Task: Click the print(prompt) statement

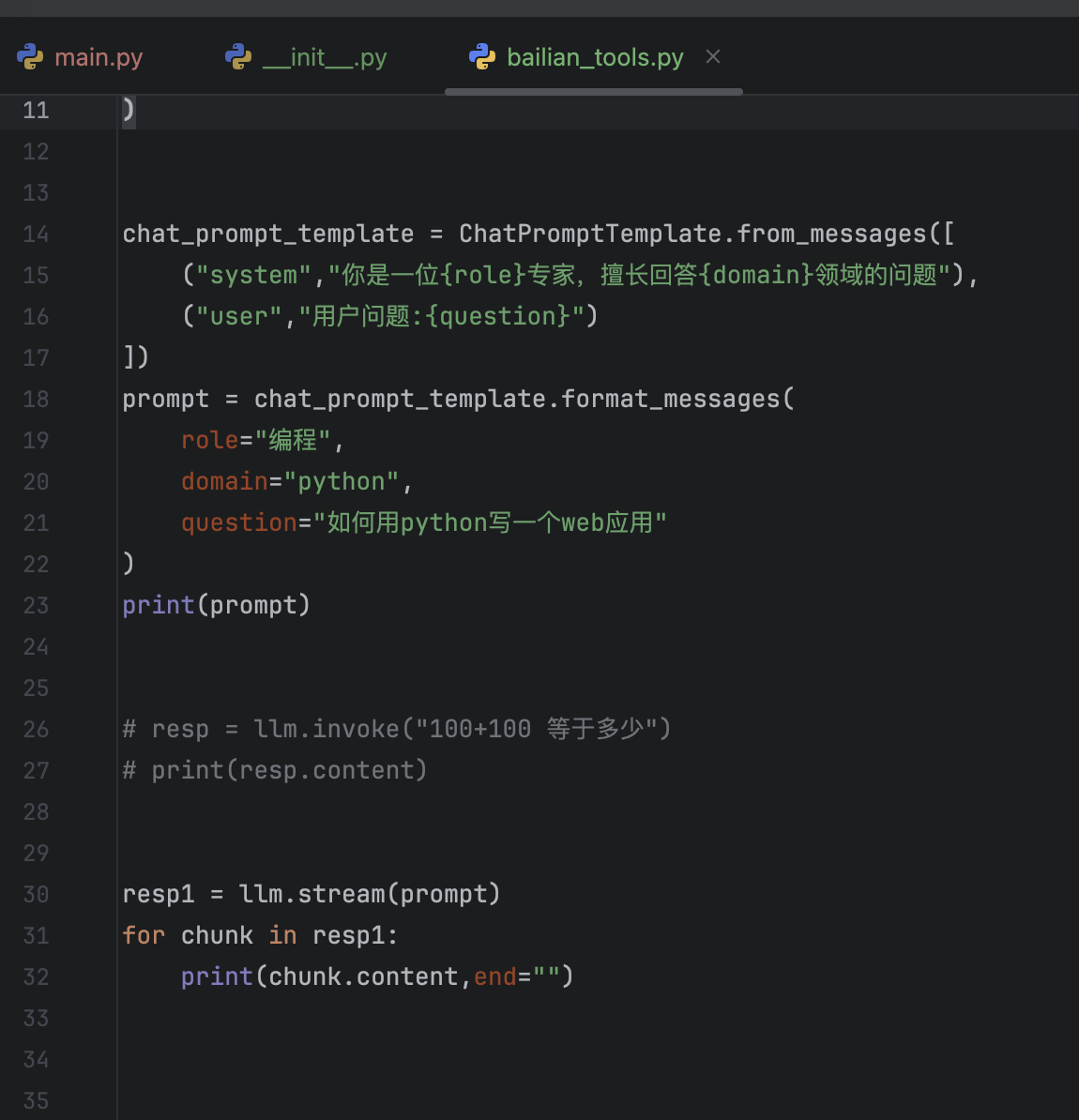Action: (x=216, y=606)
